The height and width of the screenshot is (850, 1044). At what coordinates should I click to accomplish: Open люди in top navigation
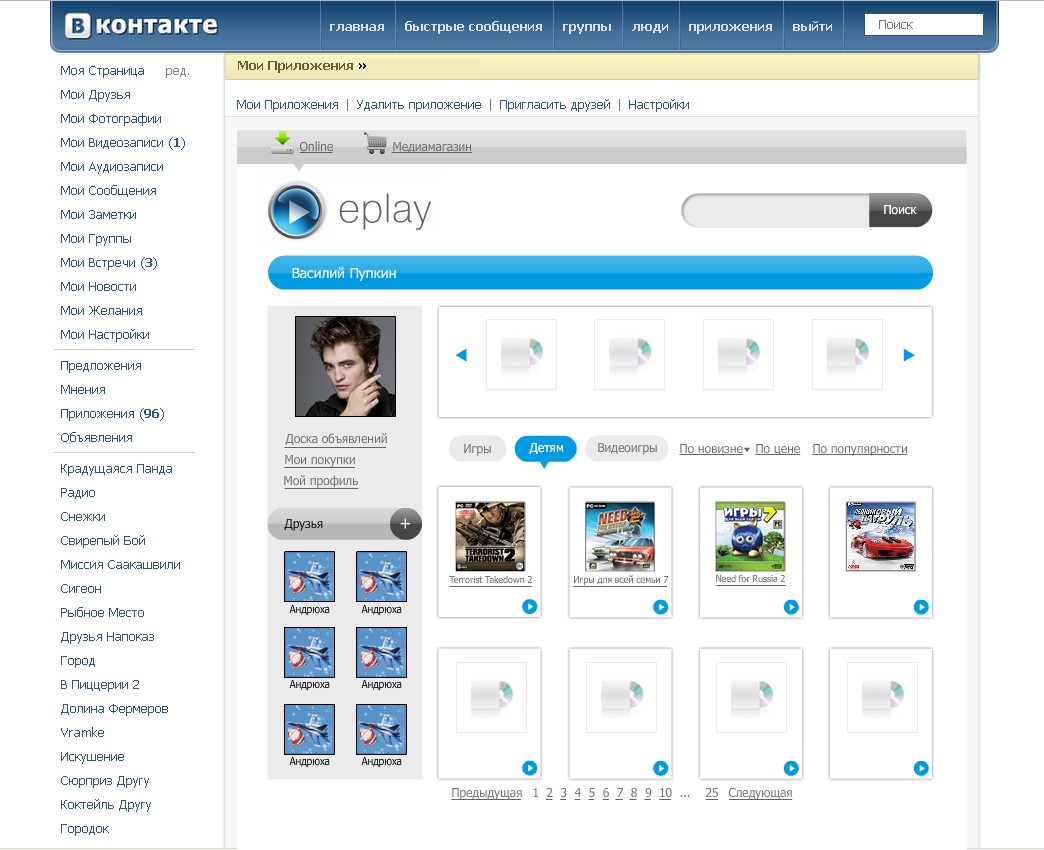651,27
